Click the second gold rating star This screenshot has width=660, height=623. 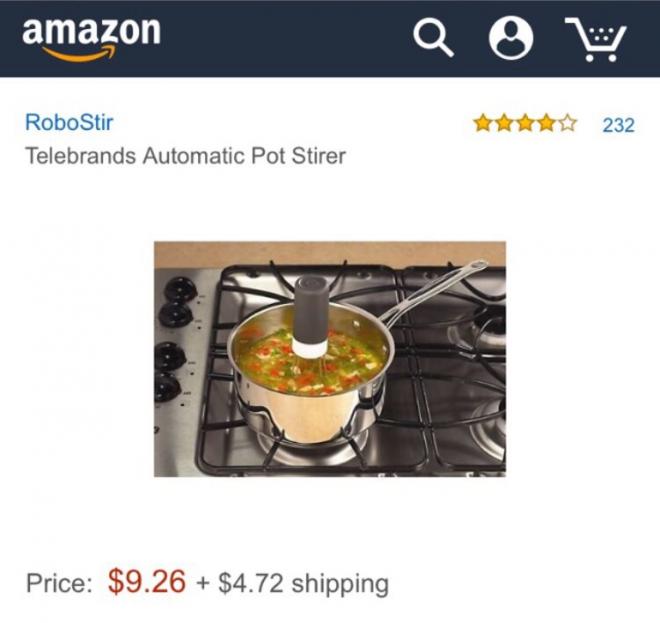tap(504, 124)
